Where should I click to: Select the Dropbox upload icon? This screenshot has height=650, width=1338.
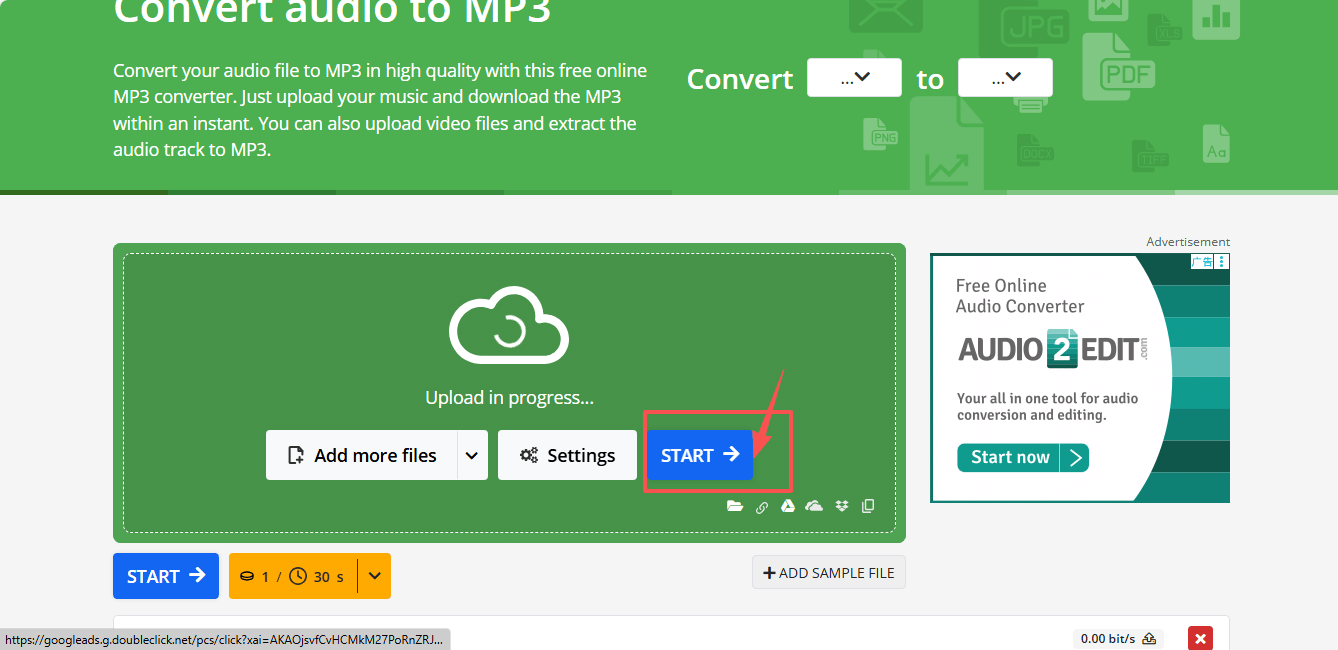841,506
